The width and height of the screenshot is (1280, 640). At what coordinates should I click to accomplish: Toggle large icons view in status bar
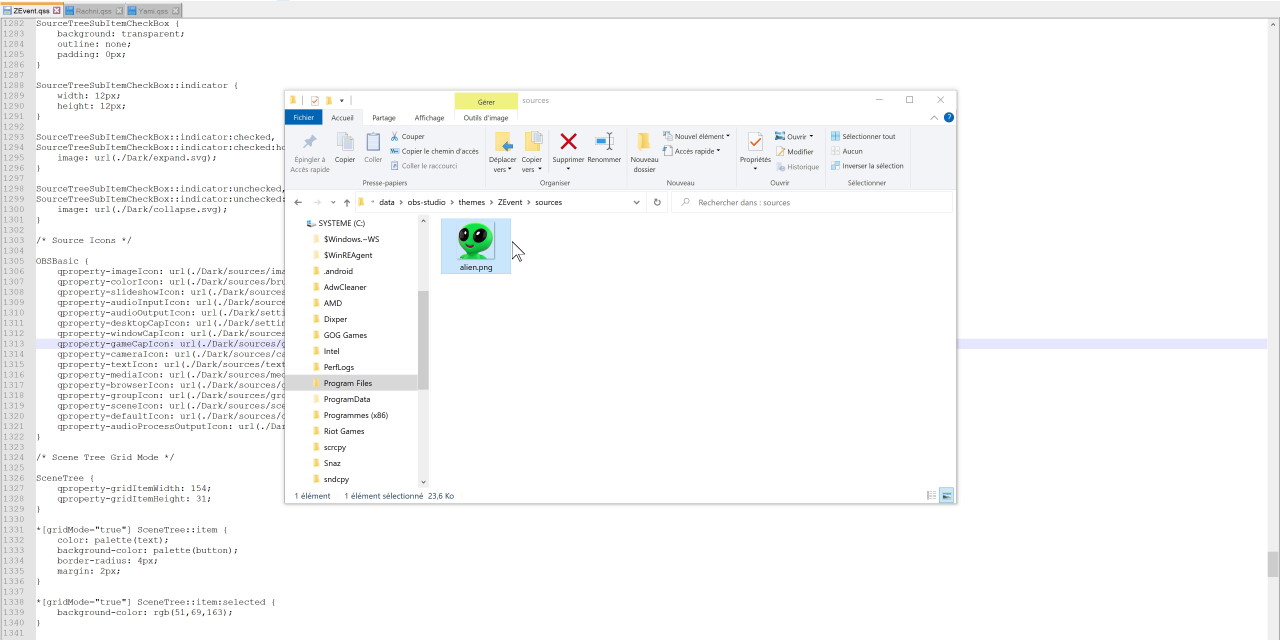coord(946,495)
